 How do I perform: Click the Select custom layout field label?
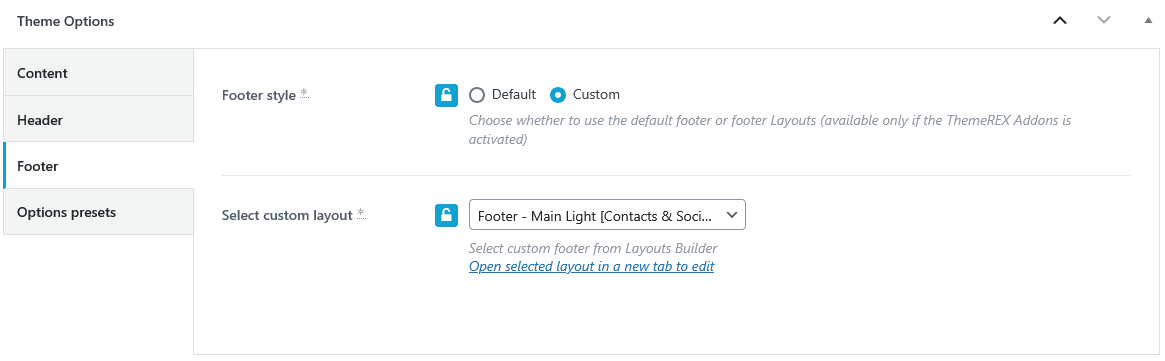(287, 215)
